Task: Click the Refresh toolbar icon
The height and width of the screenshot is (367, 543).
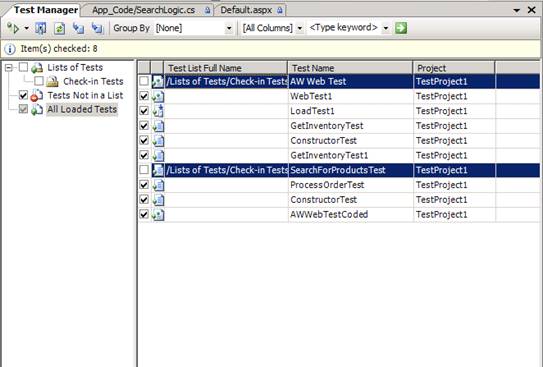Action: pyautogui.click(x=59, y=28)
